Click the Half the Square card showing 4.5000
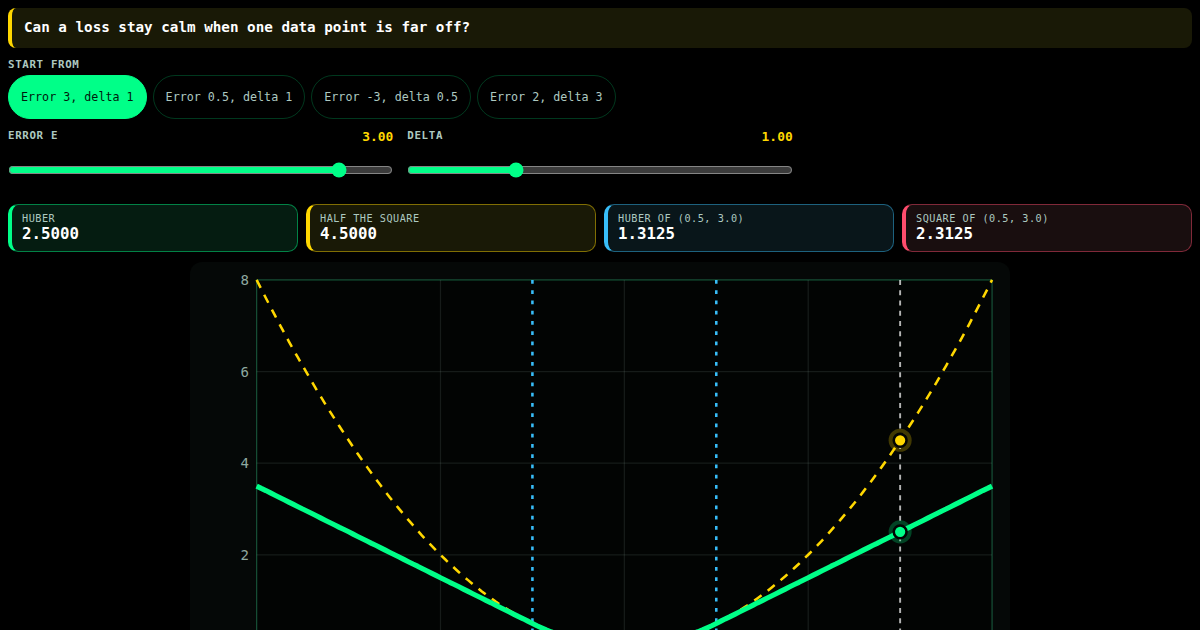The image size is (1200, 630). [451, 228]
